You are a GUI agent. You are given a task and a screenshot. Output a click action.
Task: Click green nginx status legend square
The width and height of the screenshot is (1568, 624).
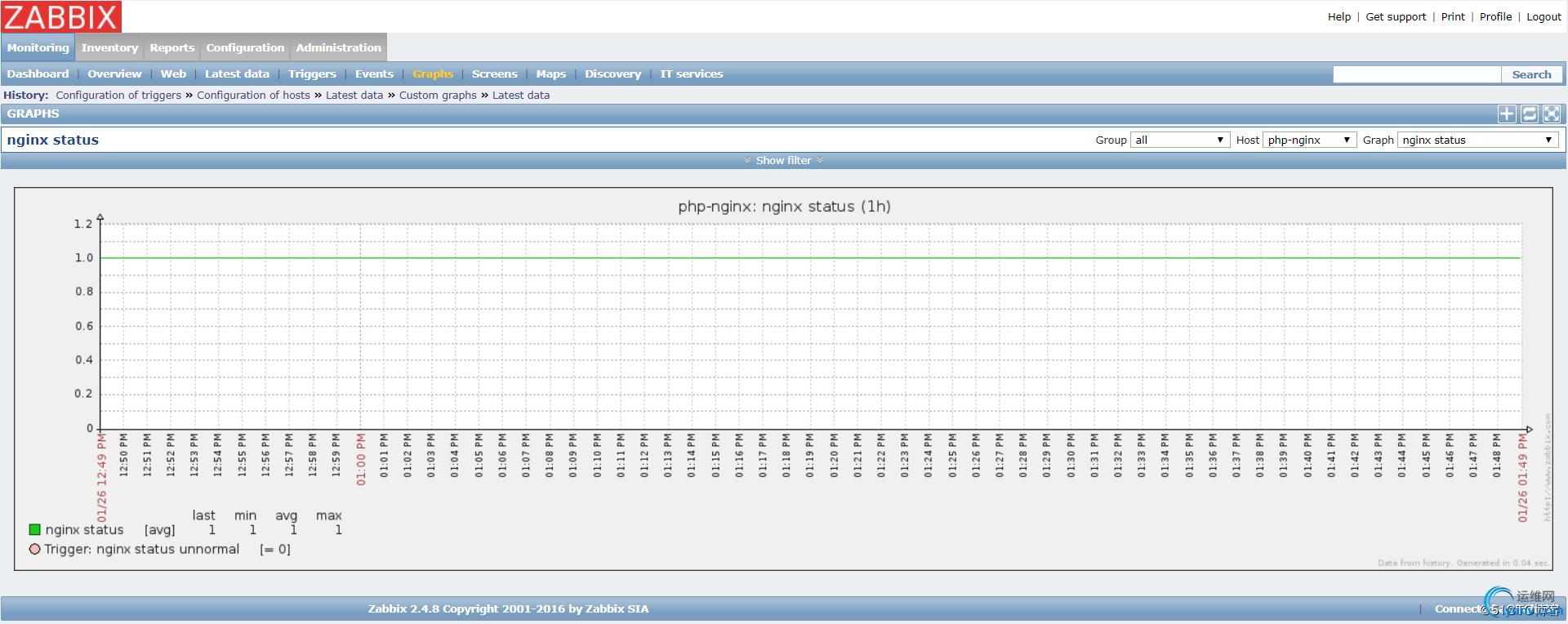click(35, 530)
